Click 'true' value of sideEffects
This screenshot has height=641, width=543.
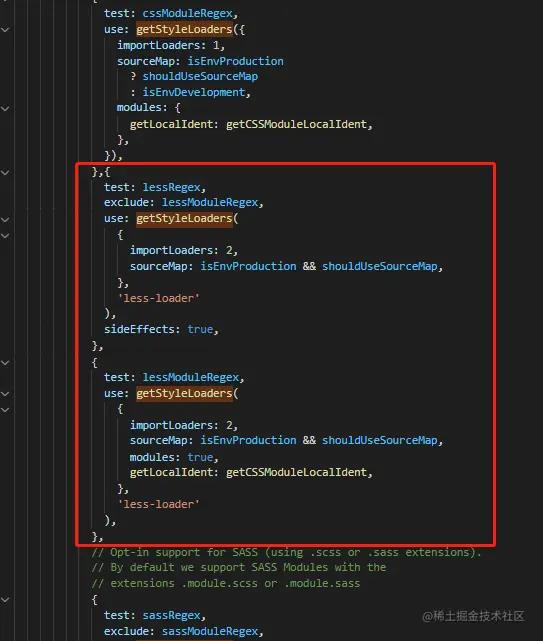coord(200,329)
